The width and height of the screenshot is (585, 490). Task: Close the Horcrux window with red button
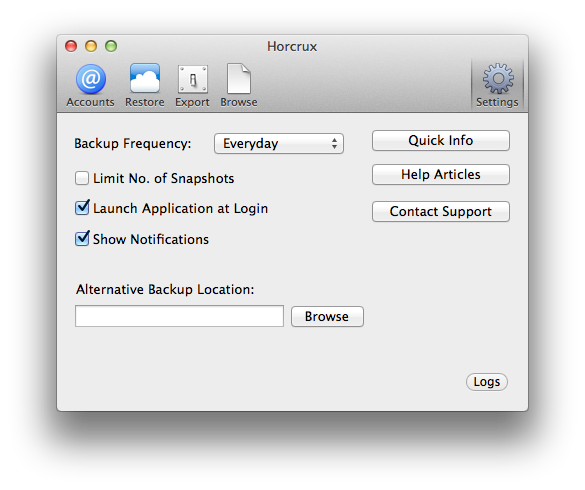pos(71,46)
